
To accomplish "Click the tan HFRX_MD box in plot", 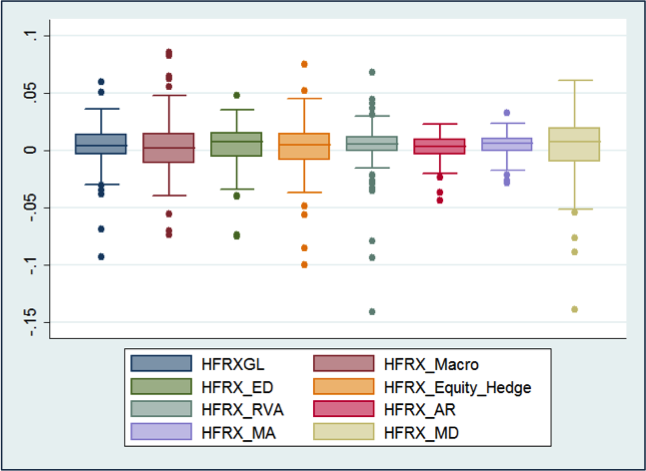I will tap(575, 144).
